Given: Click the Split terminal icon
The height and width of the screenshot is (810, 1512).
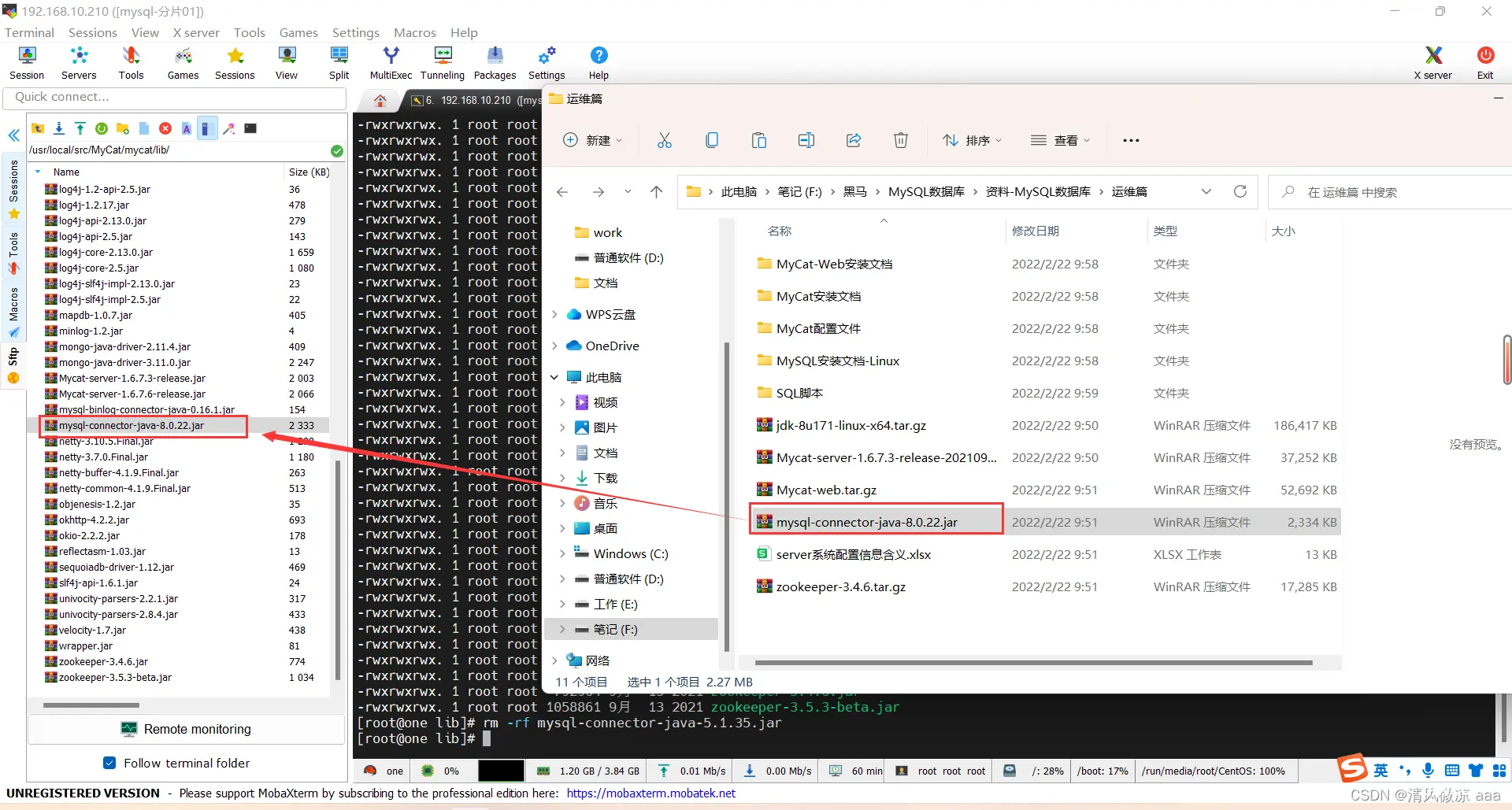Looking at the screenshot, I should coord(339,62).
